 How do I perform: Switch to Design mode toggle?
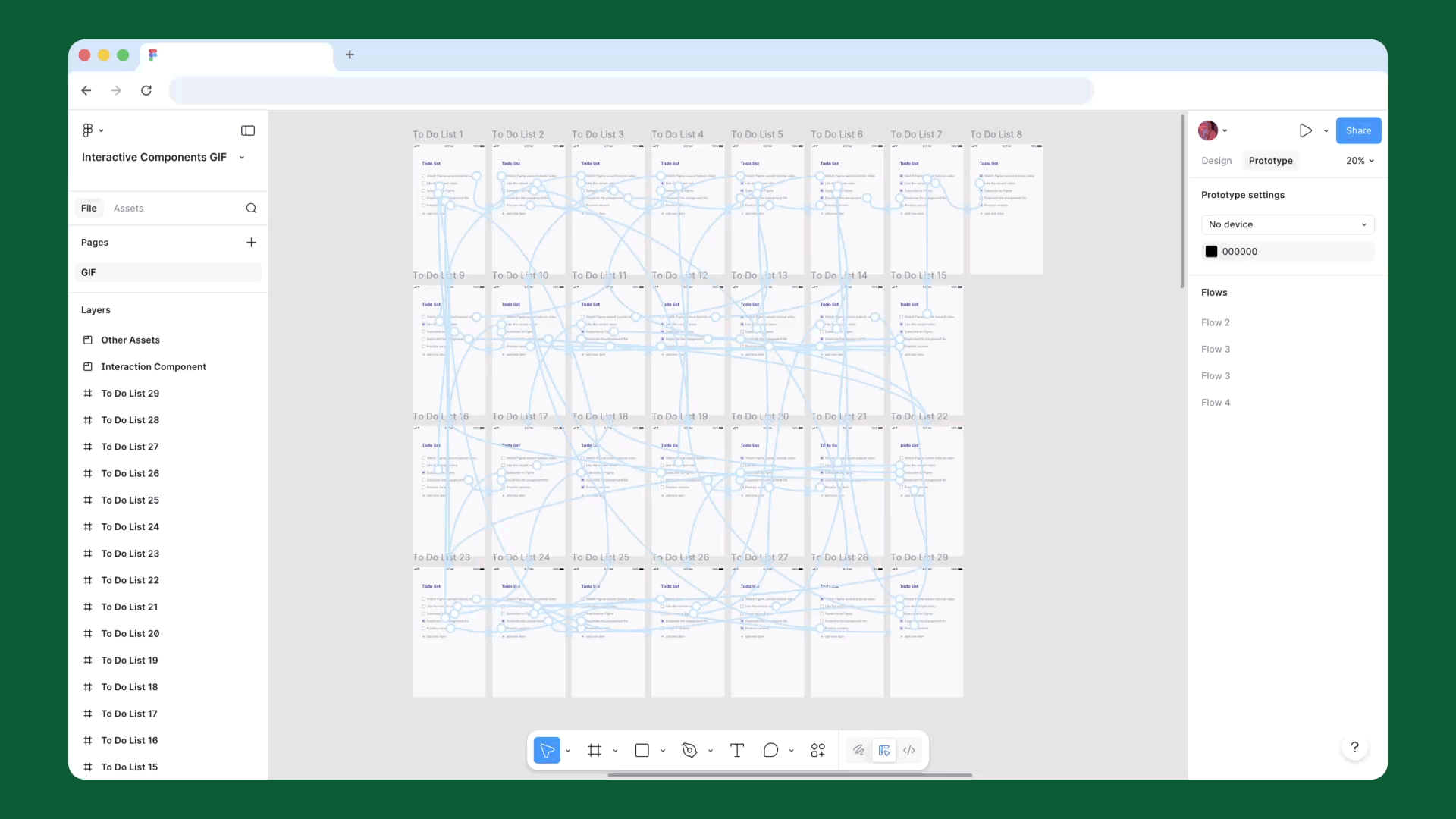point(884,750)
